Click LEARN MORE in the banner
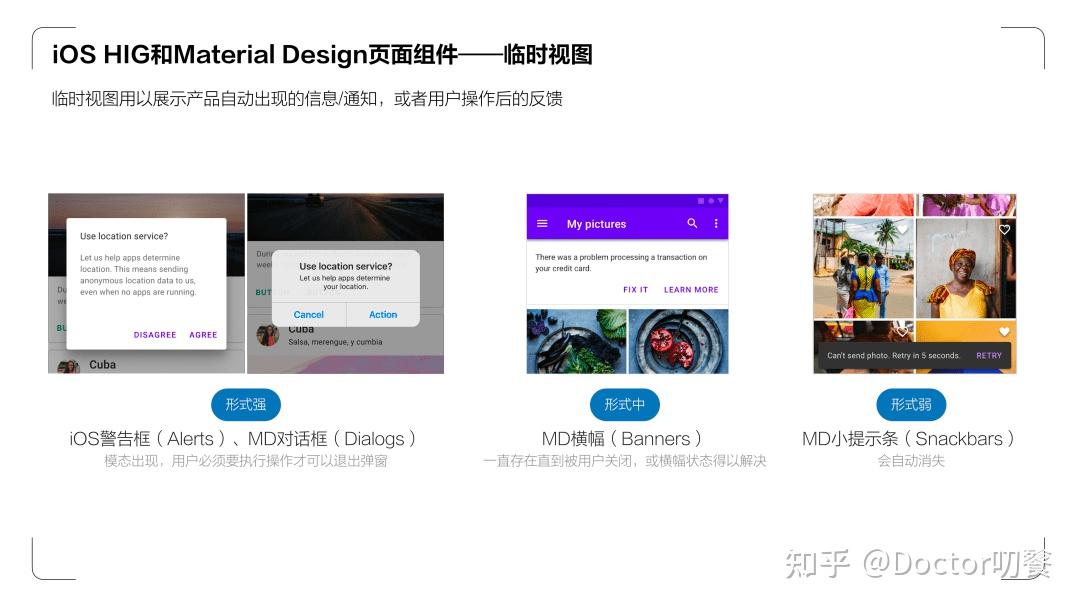The width and height of the screenshot is (1080, 608). pos(691,290)
